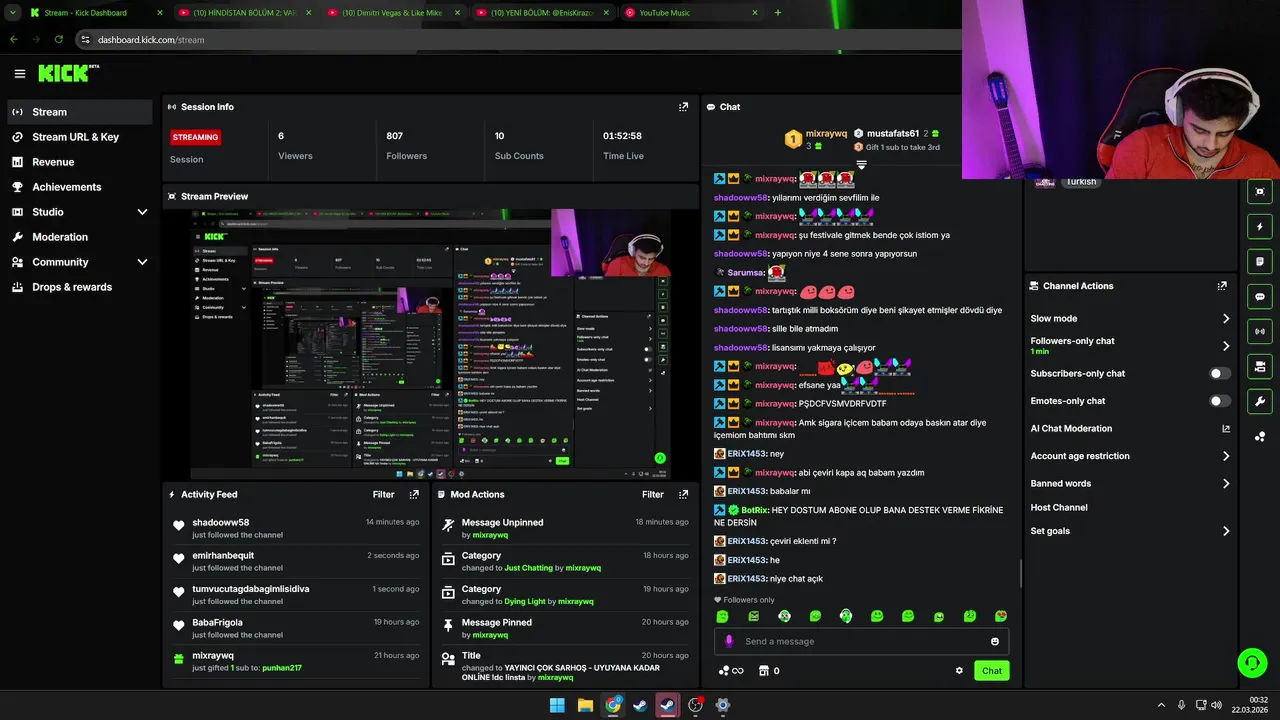
Task: Click the channel points infinity icon
Action: 731,671
